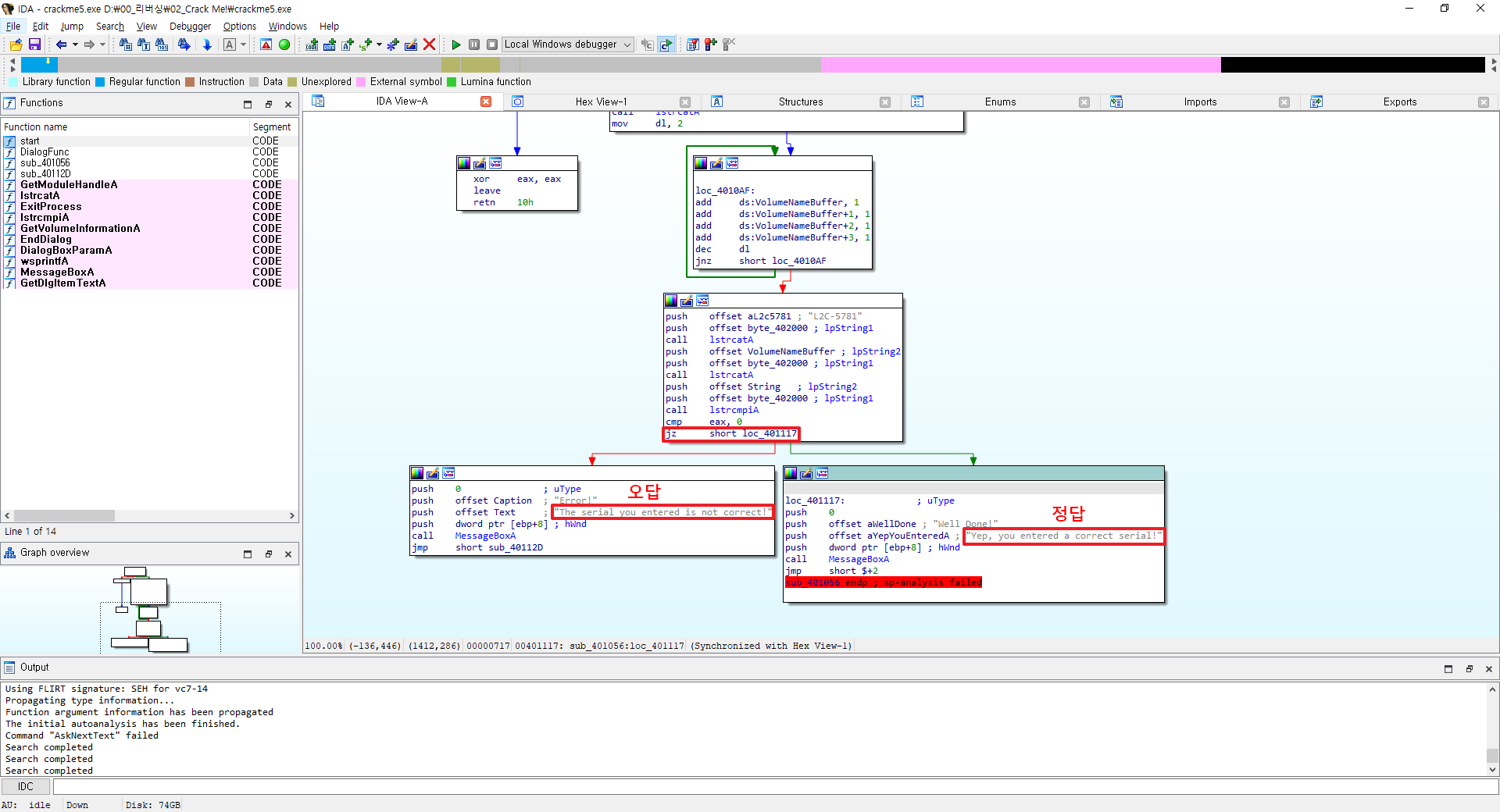This screenshot has height=812, width=1500.
Task: Open the File menu
Action: [13, 26]
